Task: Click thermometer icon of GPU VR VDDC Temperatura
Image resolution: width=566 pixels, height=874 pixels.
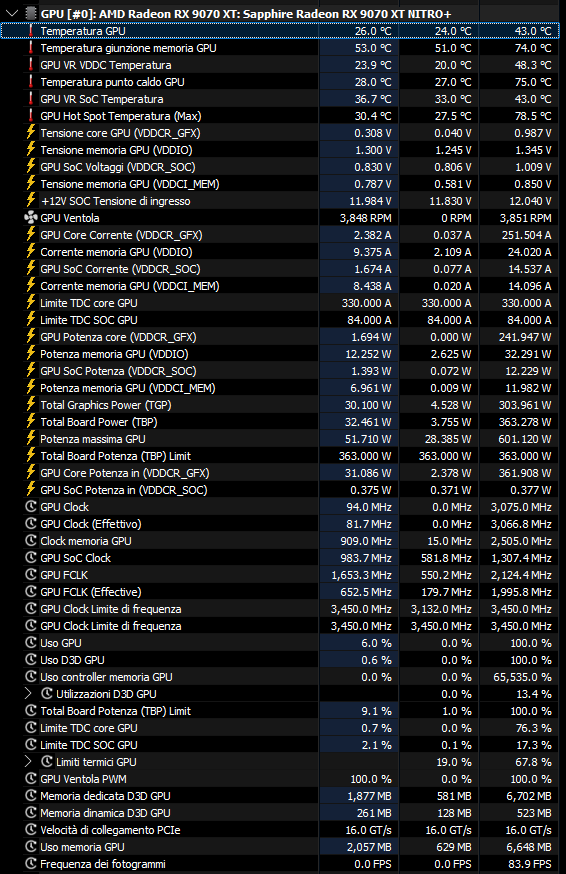Action: [x=31, y=65]
